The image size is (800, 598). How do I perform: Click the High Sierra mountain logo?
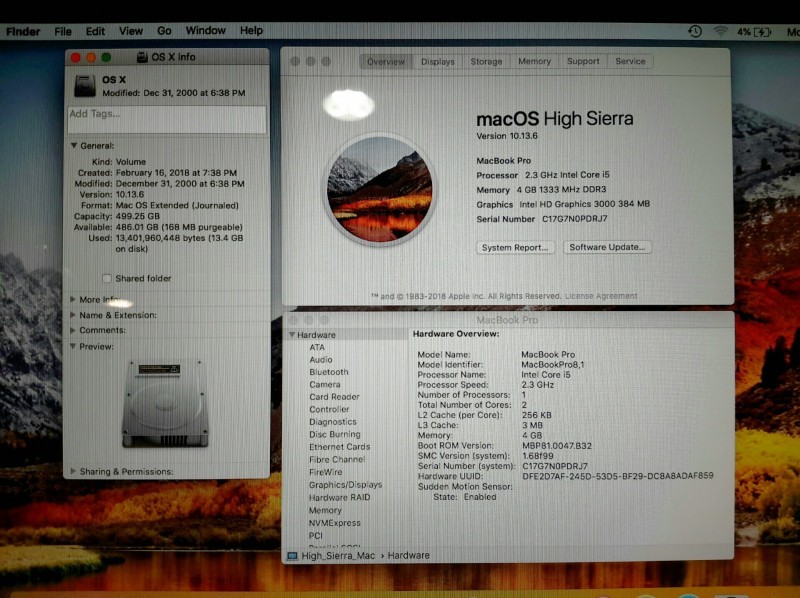tap(380, 189)
